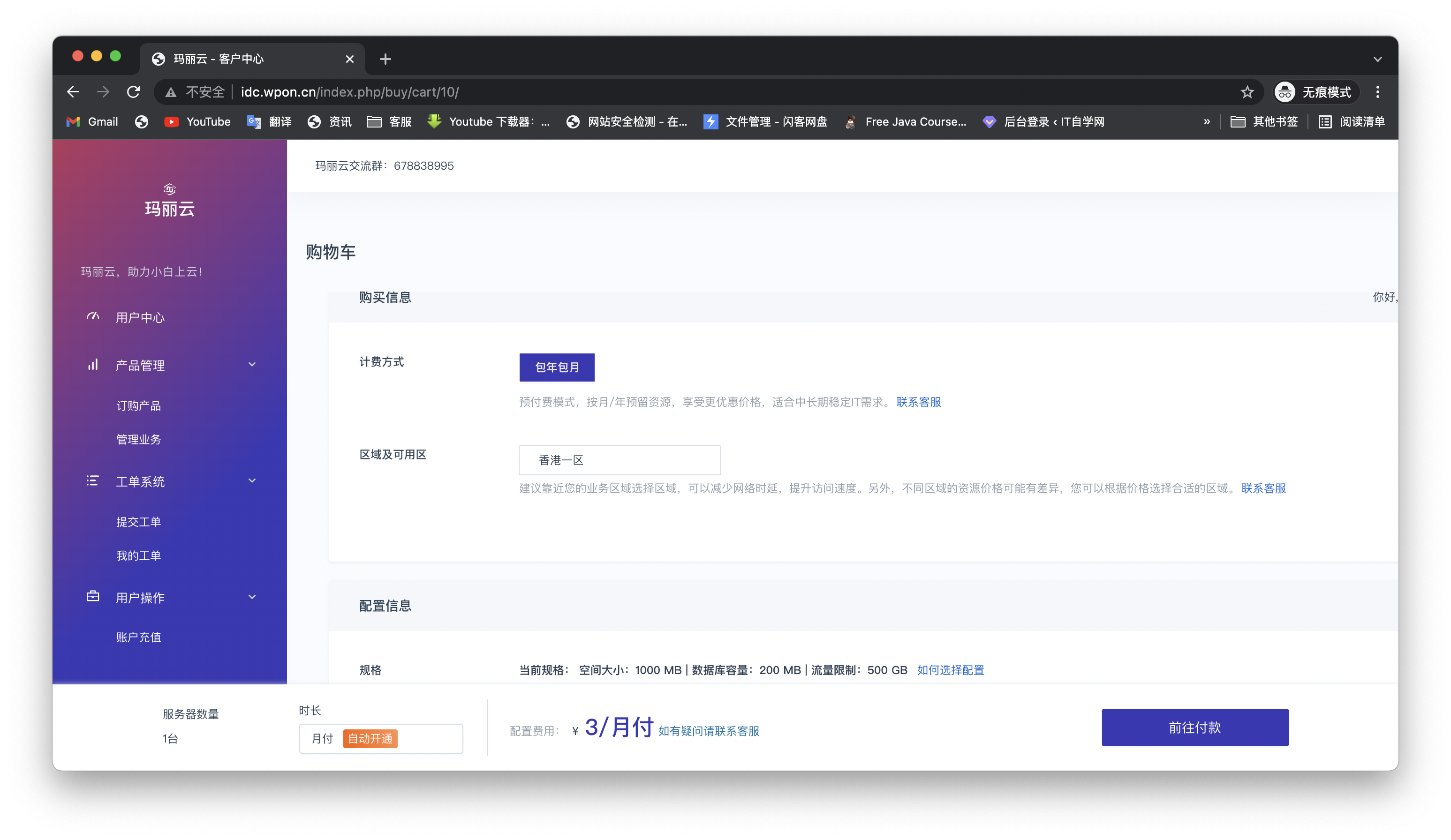Collapse the 用户操作 chevron
Screen dimensions: 1451x840
click(252, 597)
